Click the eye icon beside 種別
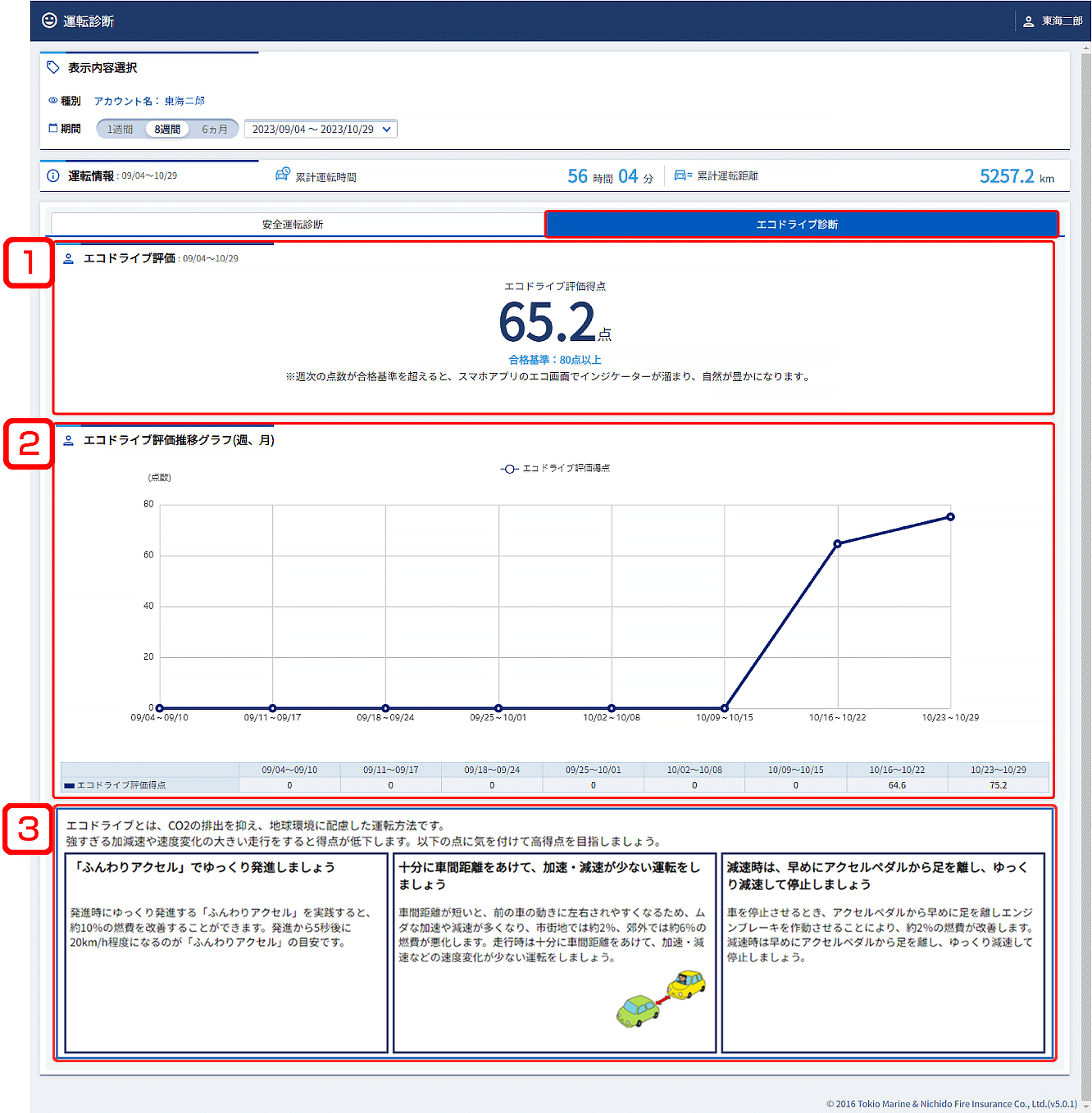 click(53, 101)
